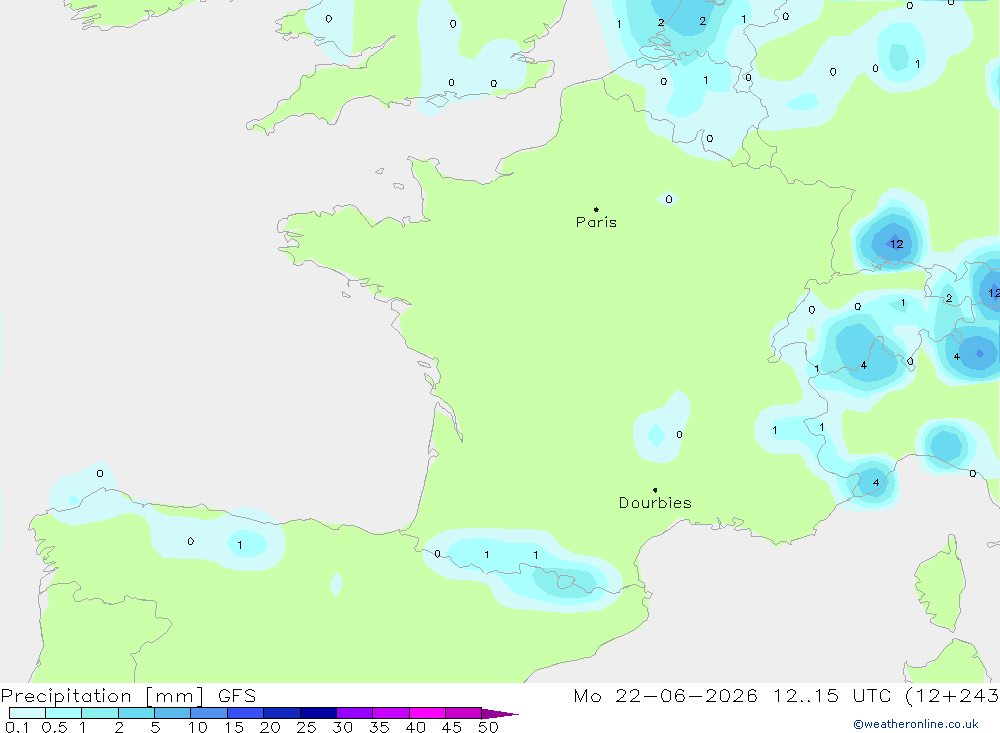Screen dimensions: 1000x733
Task: Click the 4 mm value near Mediterranean coast
Action: click(876, 482)
